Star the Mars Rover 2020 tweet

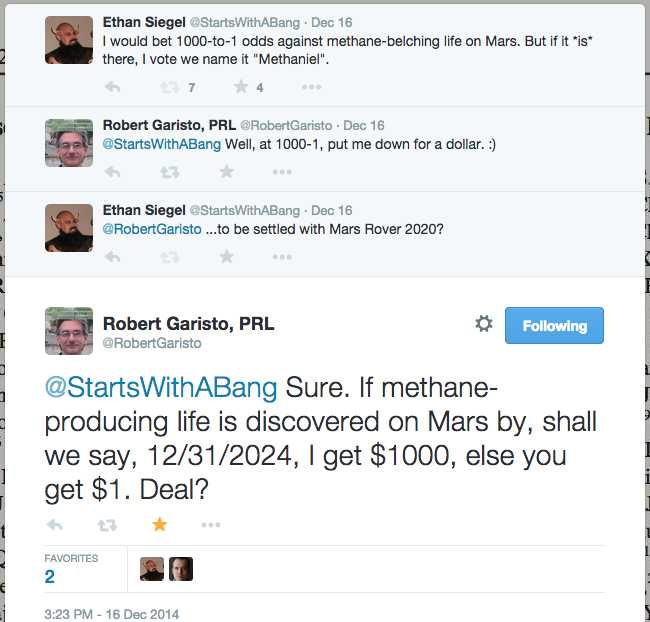tap(226, 256)
